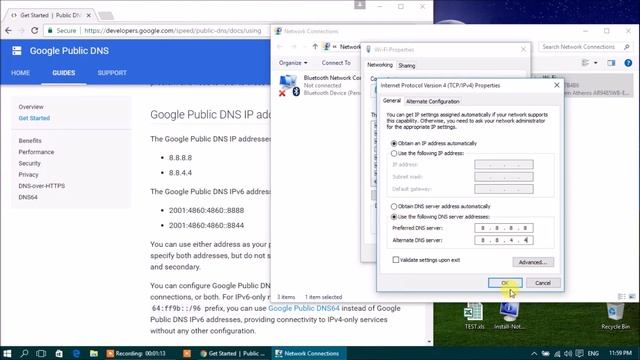Open the Google Public DNS menu icon

click(x=17, y=51)
